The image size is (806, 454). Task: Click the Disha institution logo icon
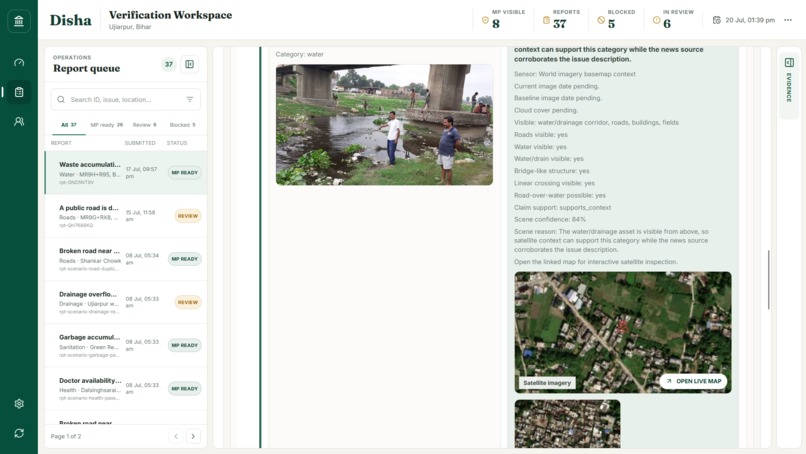click(19, 21)
